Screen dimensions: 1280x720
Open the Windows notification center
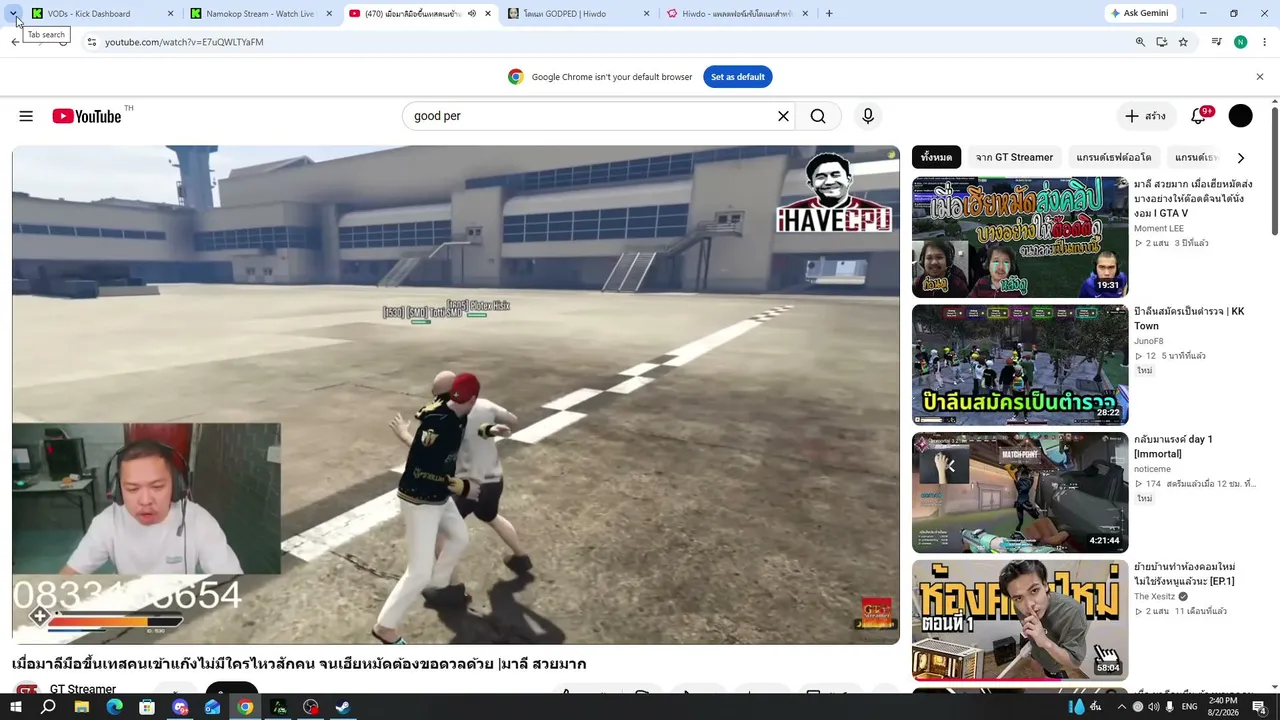[1259, 707]
